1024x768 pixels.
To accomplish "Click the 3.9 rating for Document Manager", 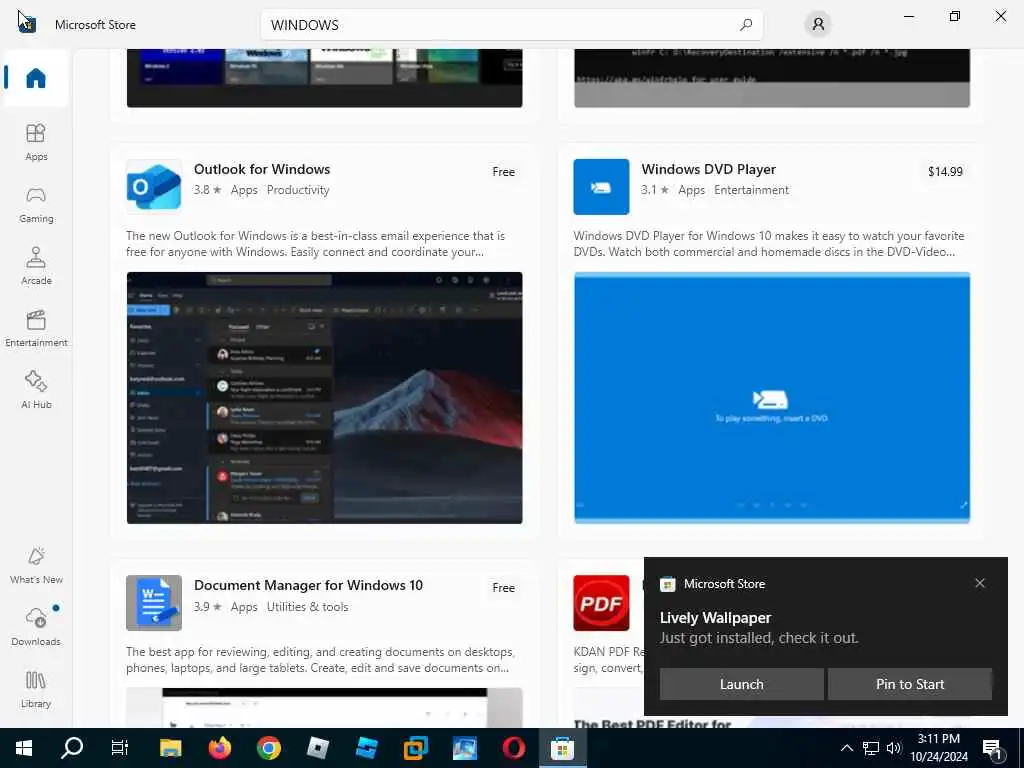I will pos(207,607).
